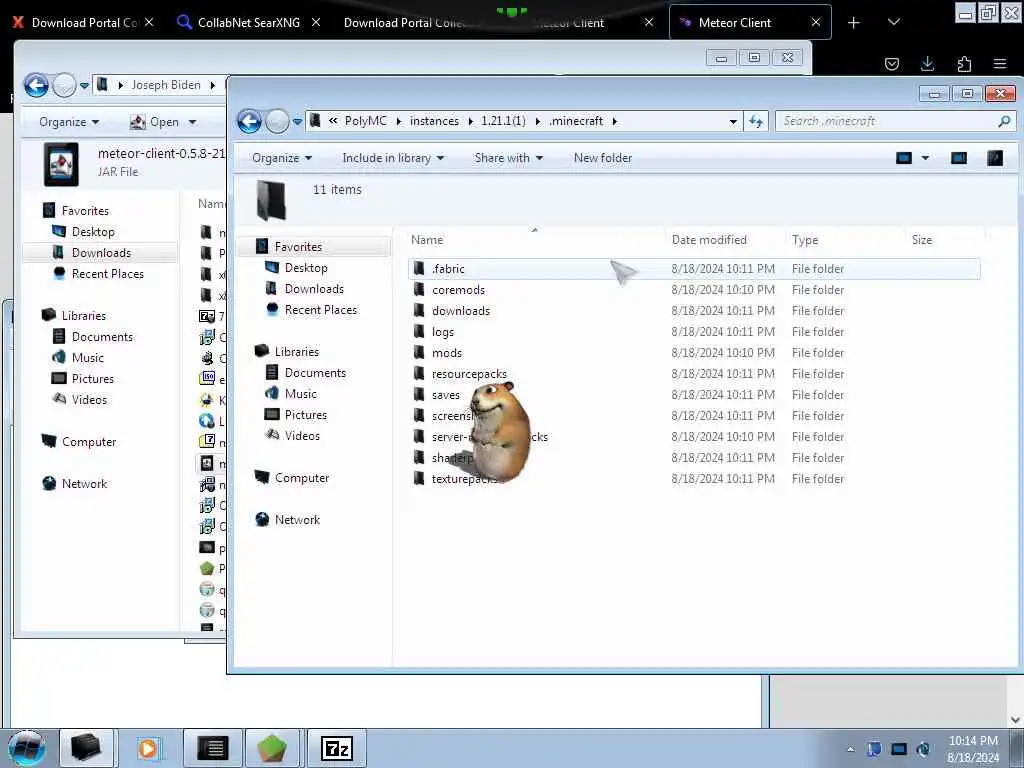The width and height of the screenshot is (1024, 768).
Task: Open the mods folder
Action: (x=447, y=353)
